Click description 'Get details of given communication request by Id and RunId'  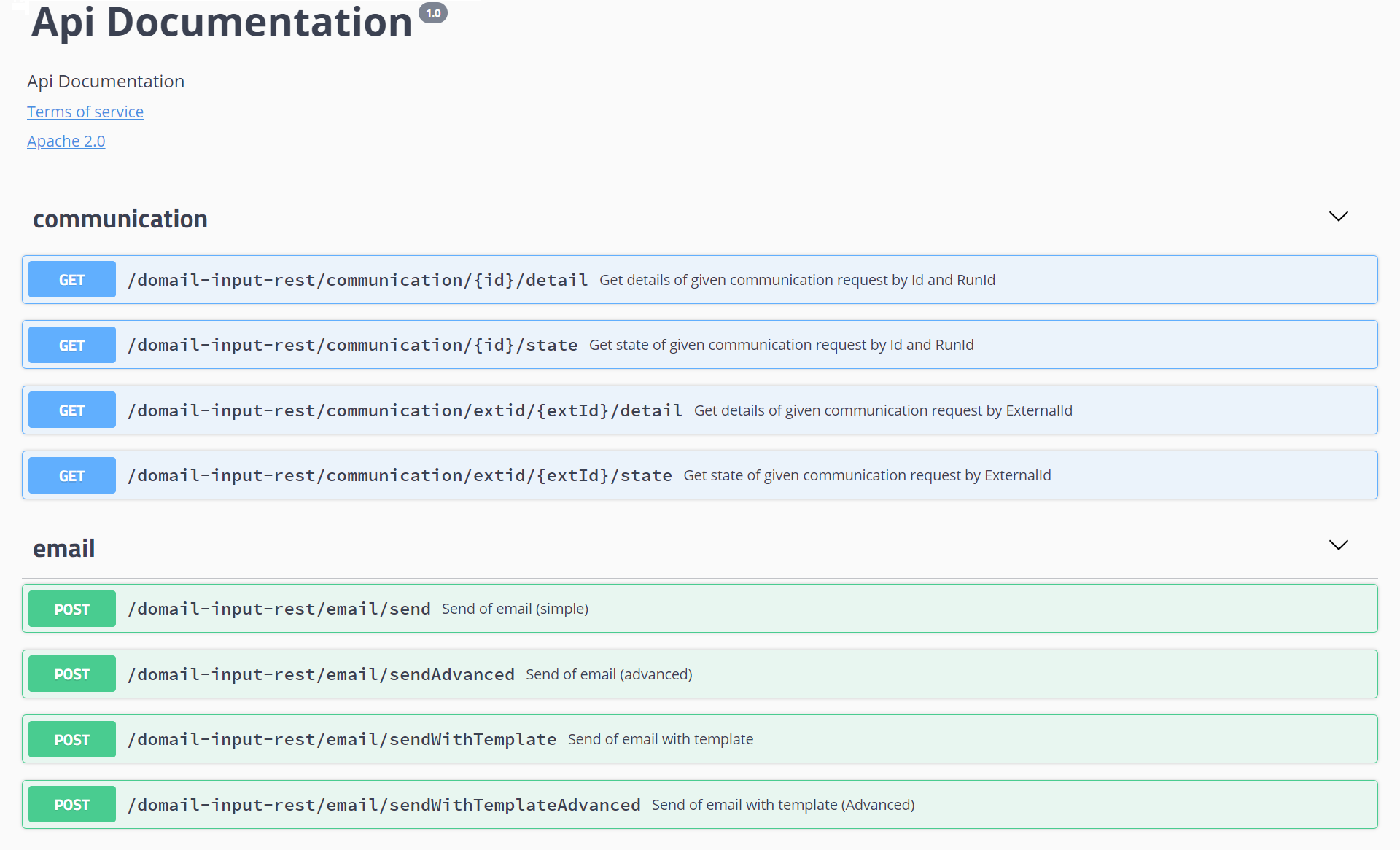(797, 280)
